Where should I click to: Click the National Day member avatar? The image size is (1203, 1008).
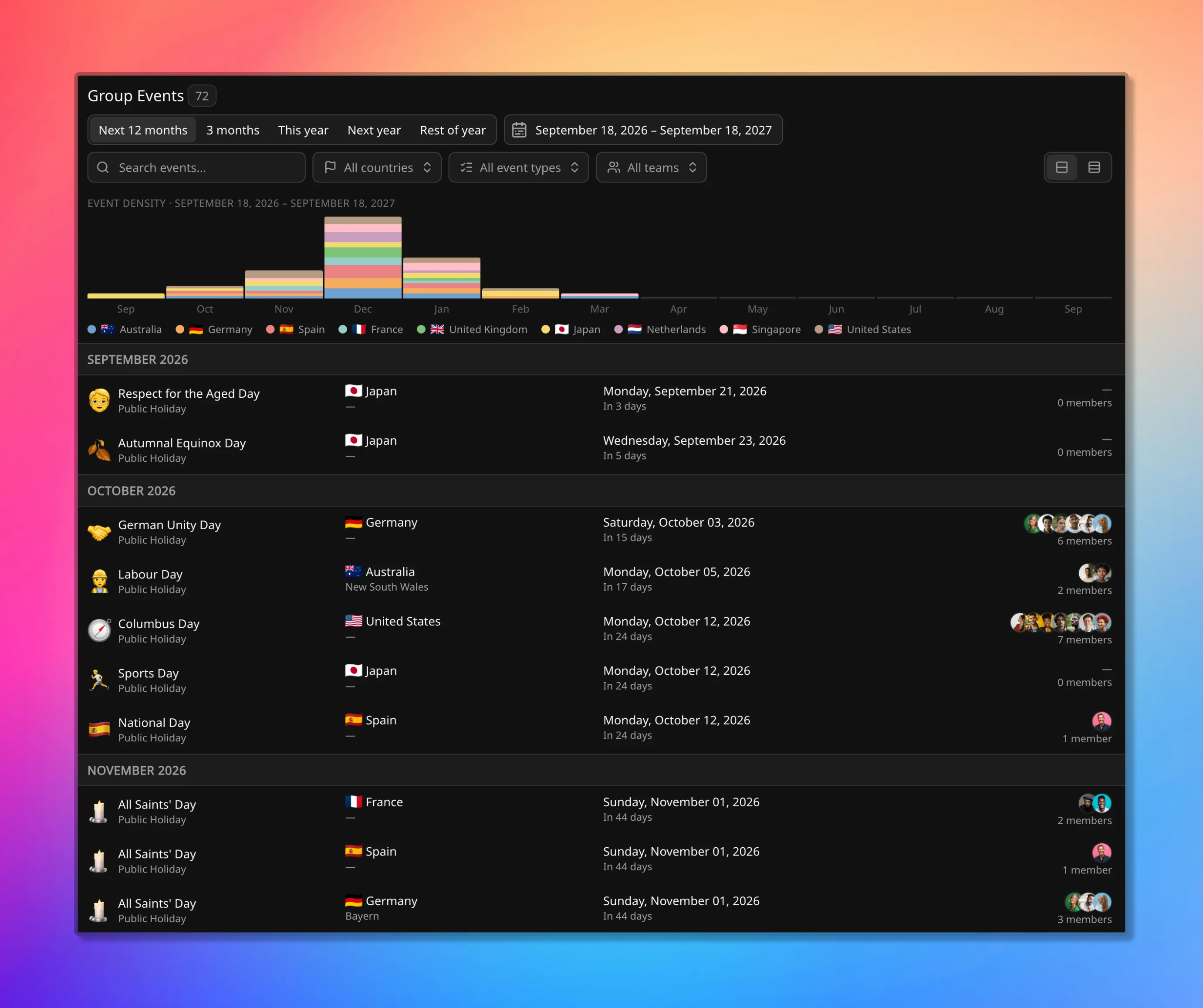pos(1102,721)
